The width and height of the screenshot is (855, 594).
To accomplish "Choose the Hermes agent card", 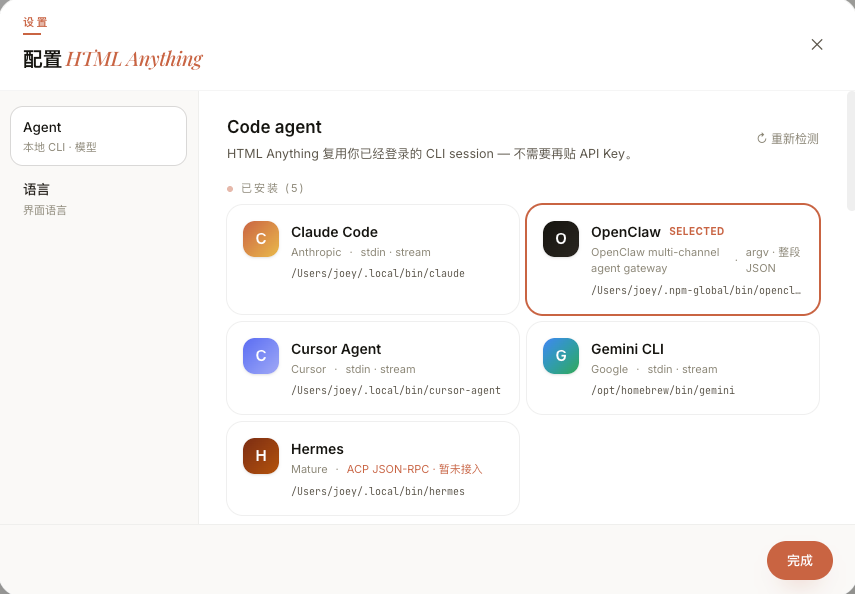I will [x=373, y=469].
